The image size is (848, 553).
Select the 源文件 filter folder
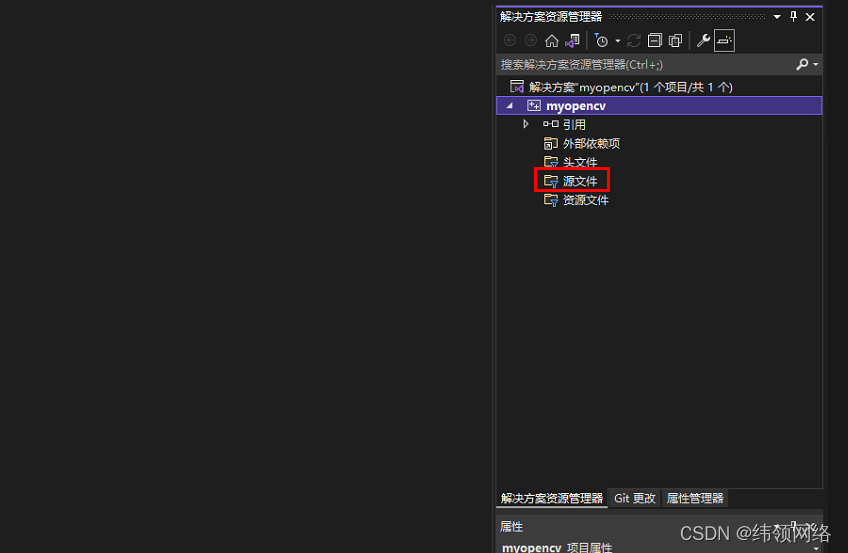pos(580,181)
